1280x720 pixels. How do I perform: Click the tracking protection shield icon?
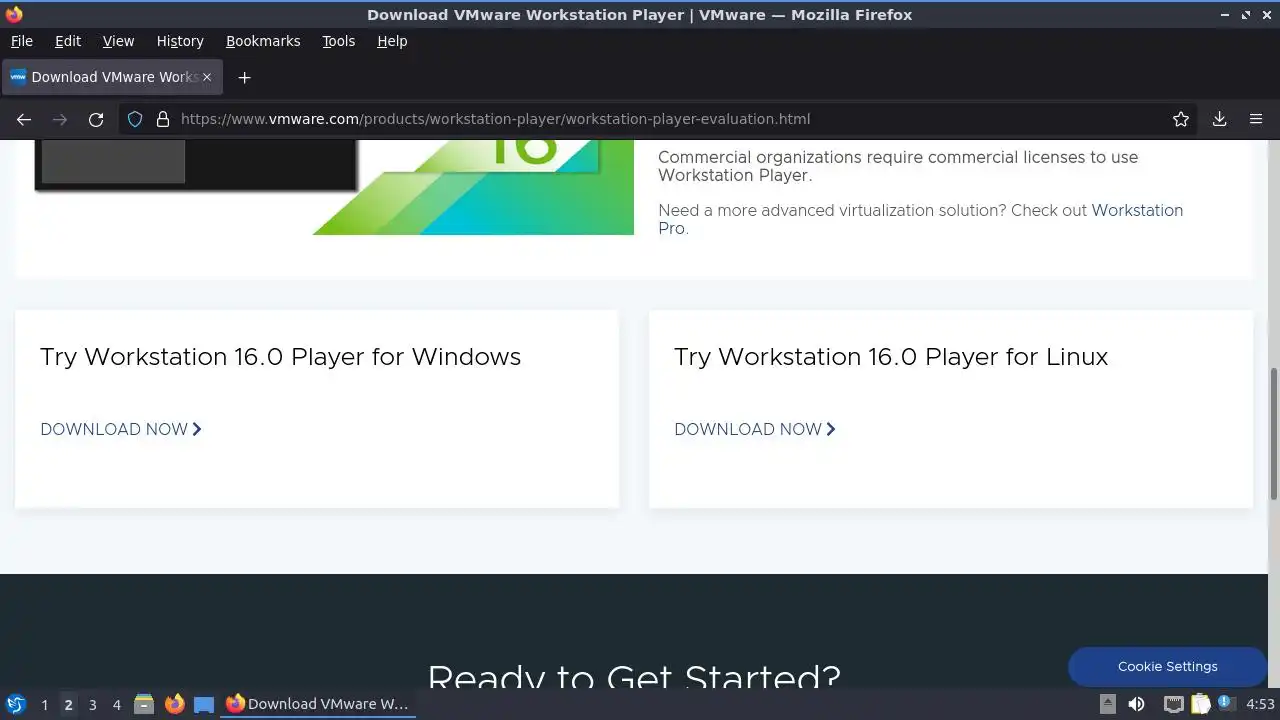point(135,119)
